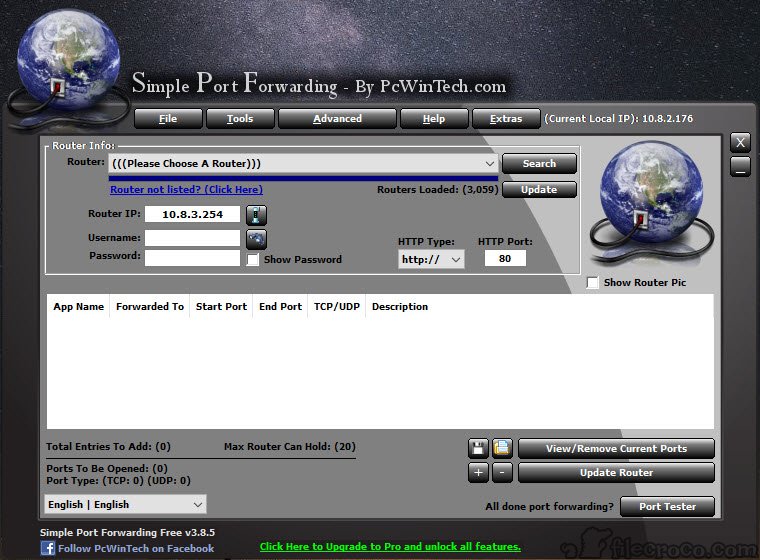
Task: Click 'Router not listed? (Click Here)' link
Action: coord(187,190)
